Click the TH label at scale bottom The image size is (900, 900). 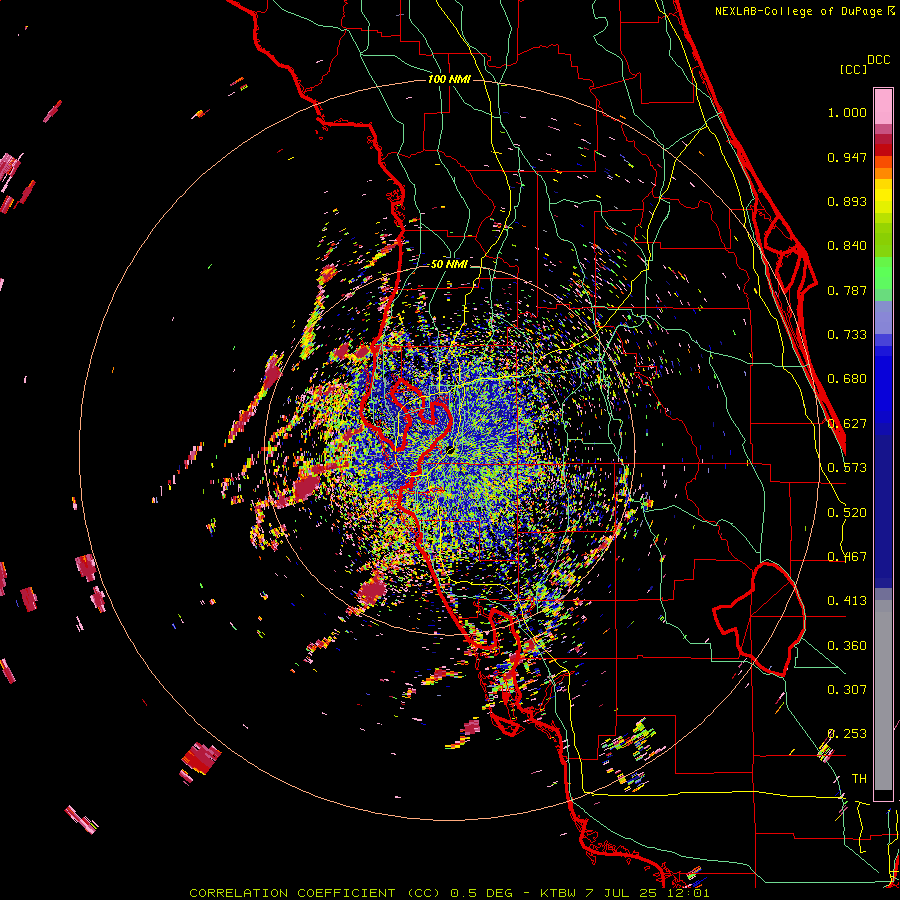point(859,779)
